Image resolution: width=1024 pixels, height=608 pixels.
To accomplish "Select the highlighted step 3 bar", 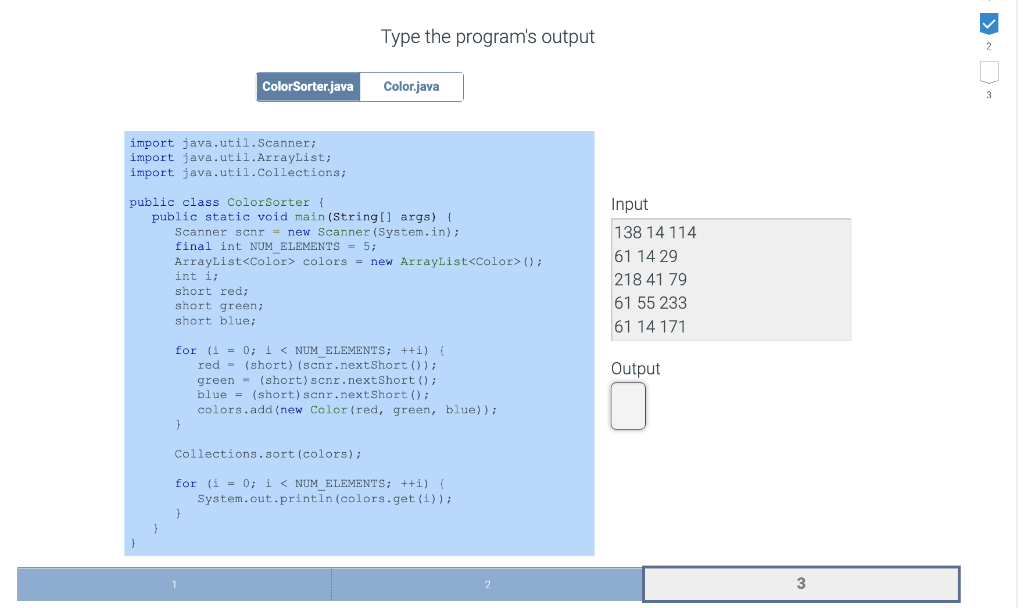I will pos(801,584).
